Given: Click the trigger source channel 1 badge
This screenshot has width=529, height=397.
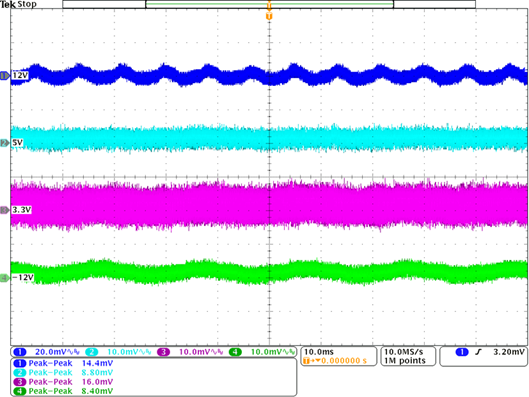Looking at the screenshot, I should pyautogui.click(x=462, y=352).
